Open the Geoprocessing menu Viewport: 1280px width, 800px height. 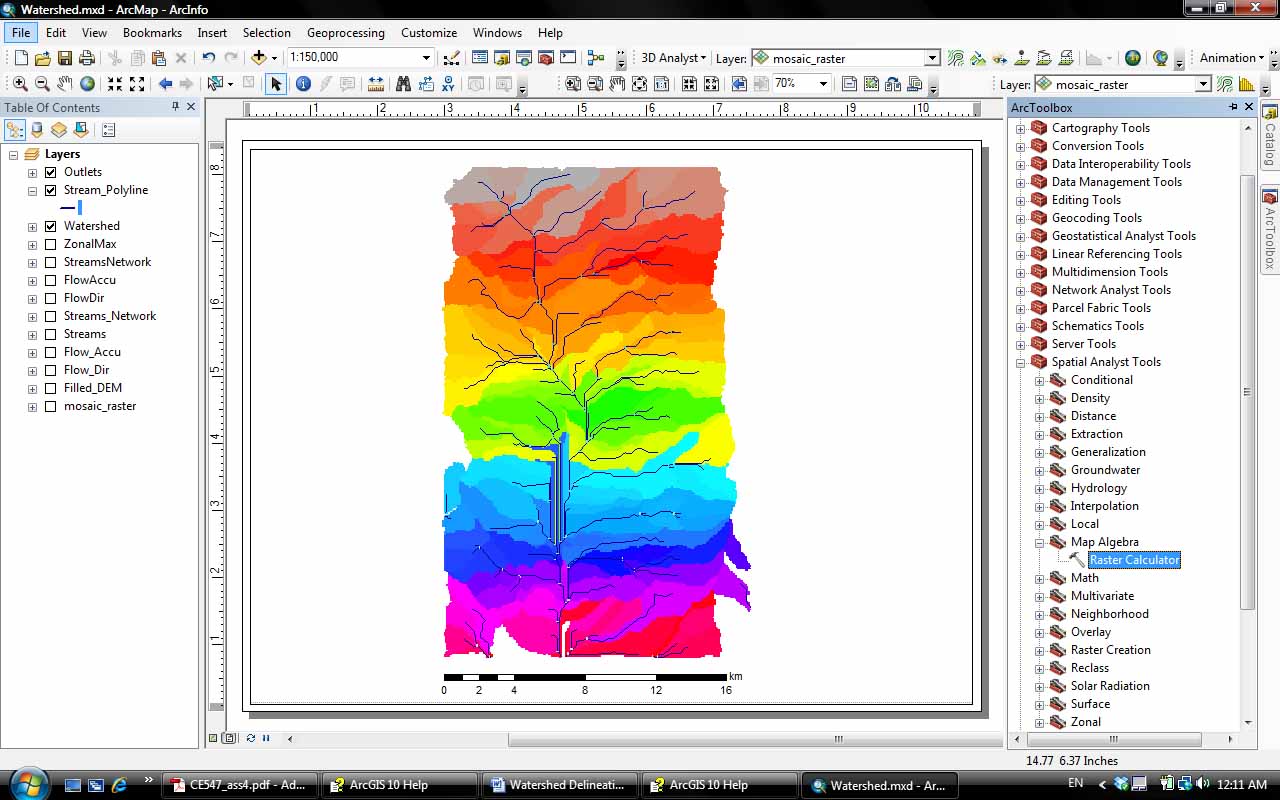click(x=344, y=33)
